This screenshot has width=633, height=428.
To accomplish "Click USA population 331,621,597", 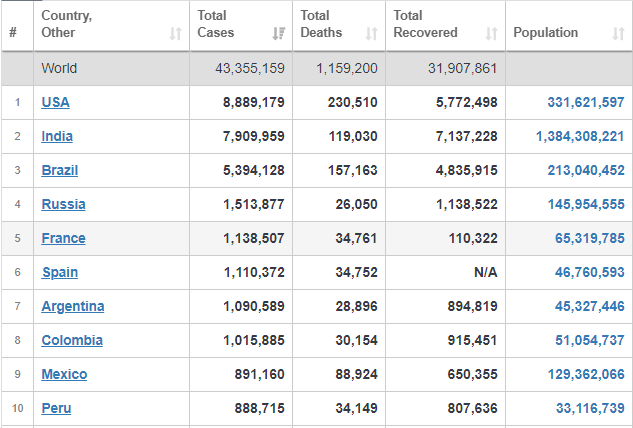I will [586, 102].
